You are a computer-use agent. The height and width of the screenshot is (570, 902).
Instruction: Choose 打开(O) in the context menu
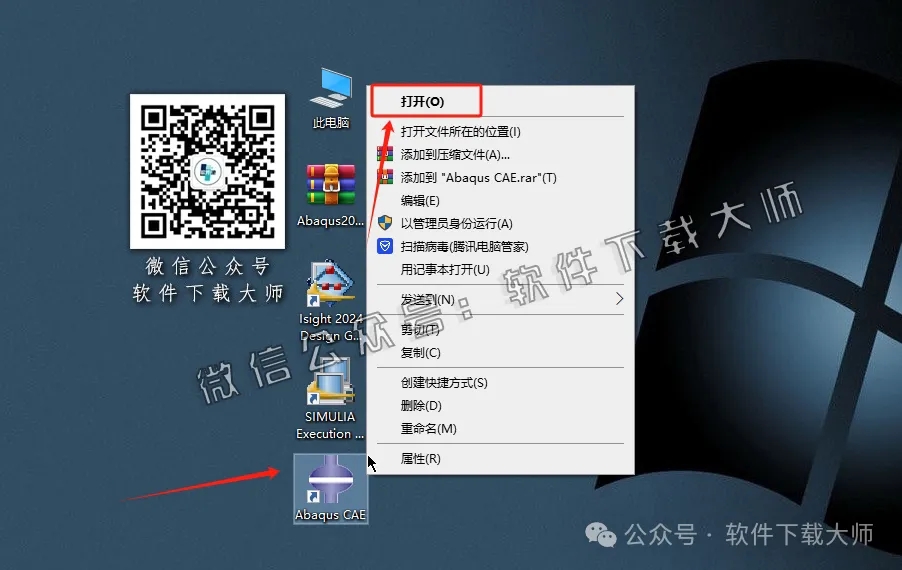click(x=500, y=101)
